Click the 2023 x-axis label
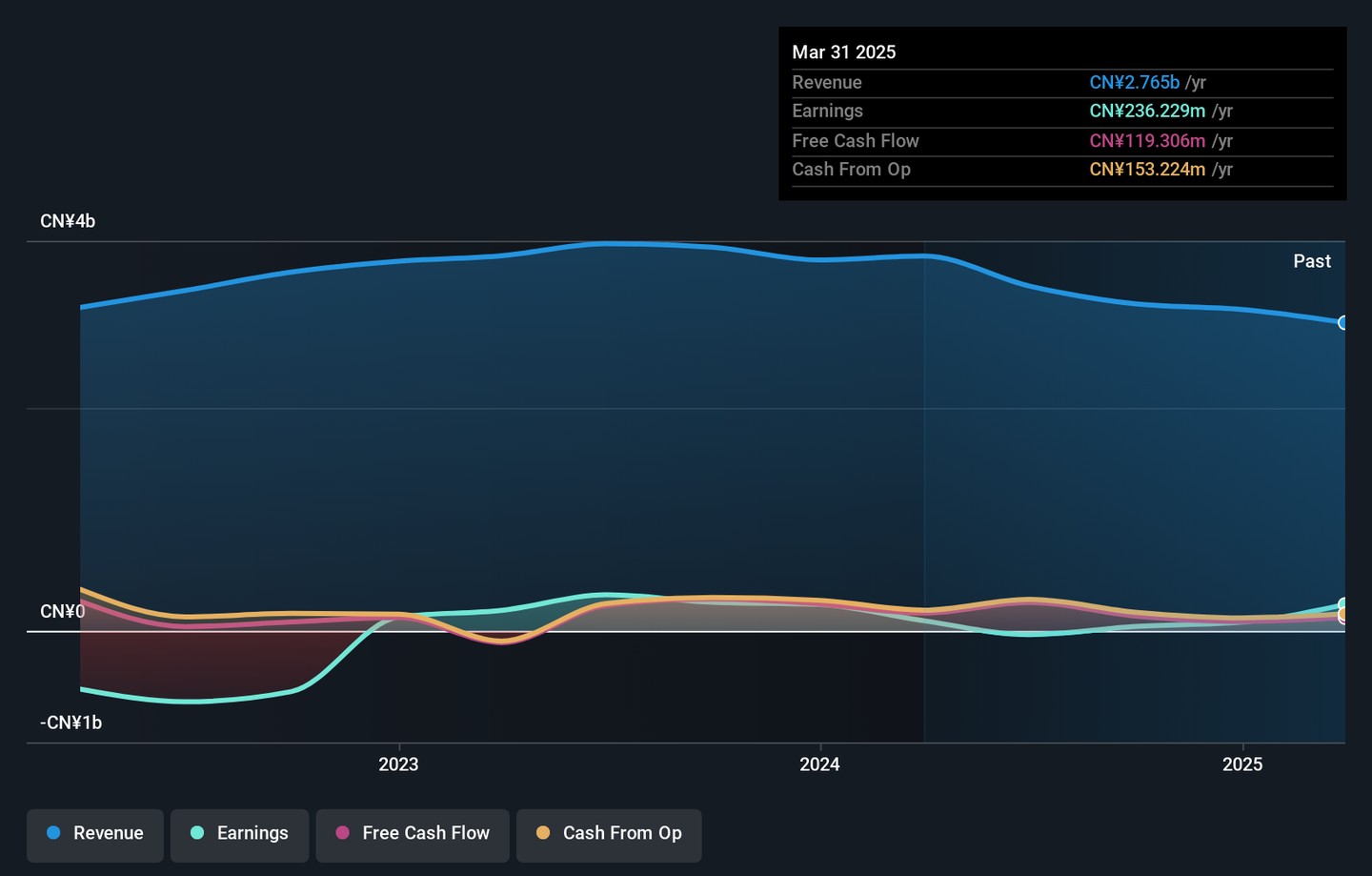1372x876 pixels. coord(398,764)
